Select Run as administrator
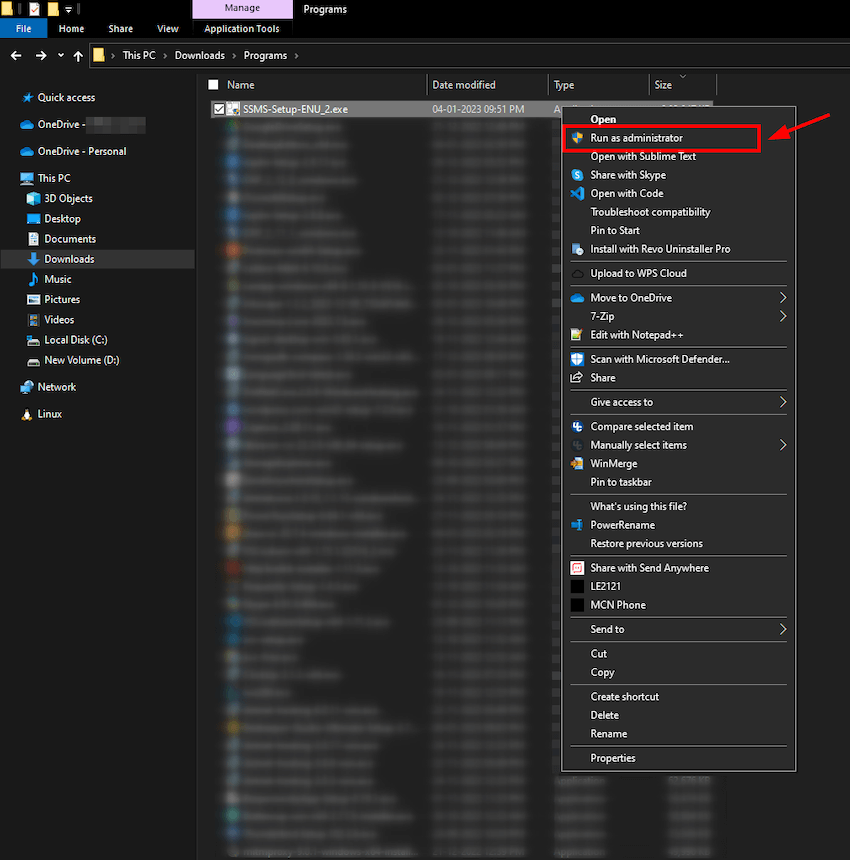The width and height of the screenshot is (850, 860). tap(662, 138)
